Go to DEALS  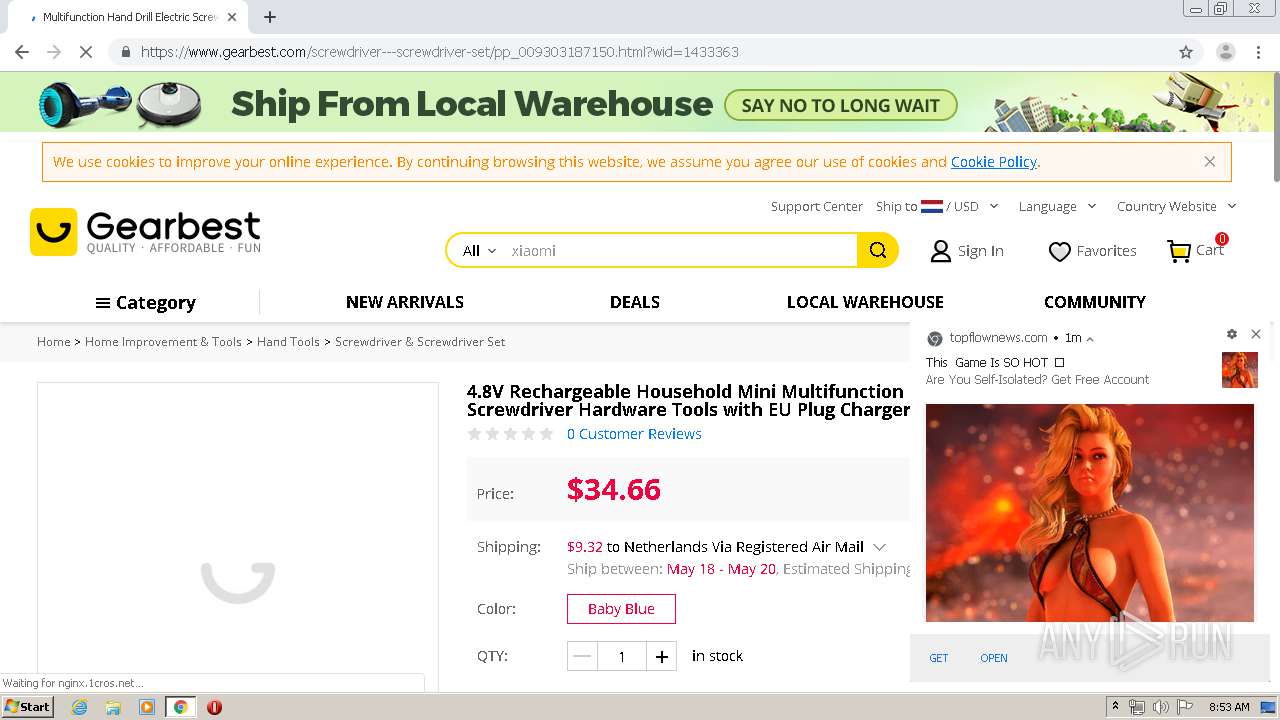click(635, 302)
